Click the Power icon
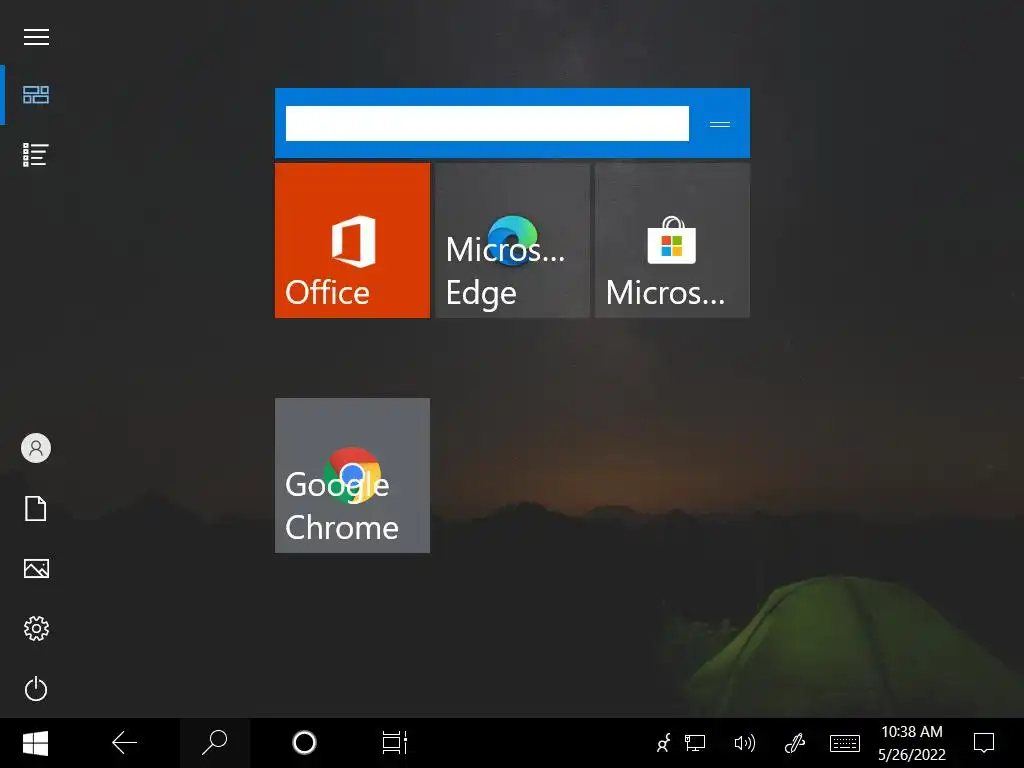This screenshot has height=768, width=1024. pos(36,688)
